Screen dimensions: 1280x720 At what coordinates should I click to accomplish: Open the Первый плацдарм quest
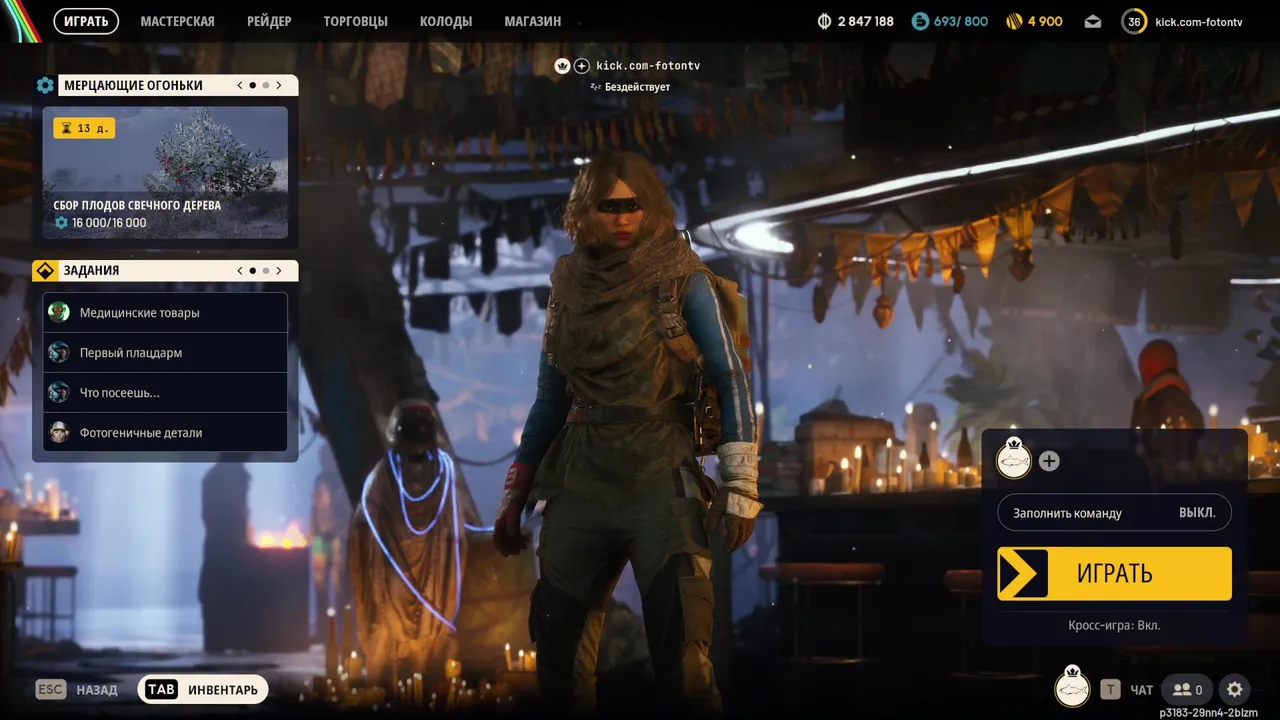(165, 352)
